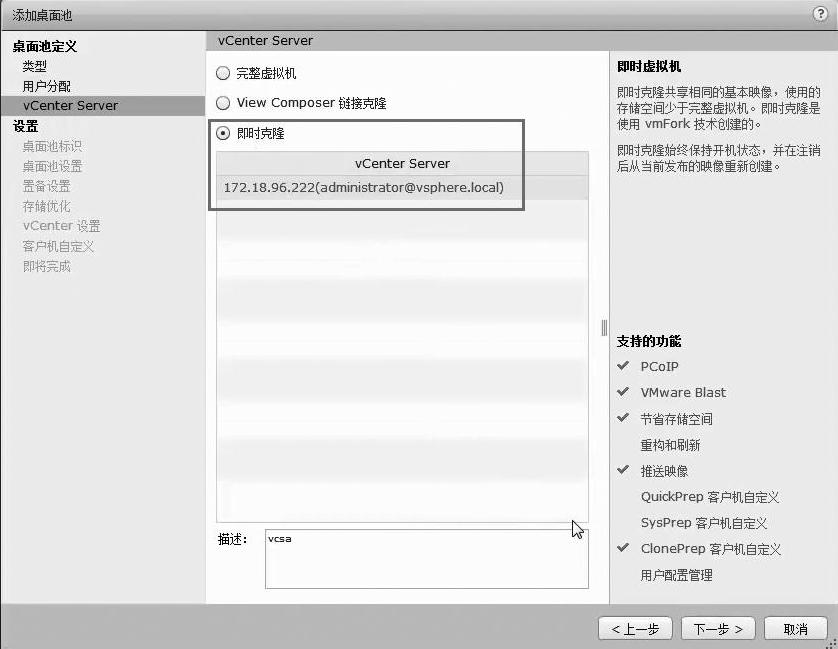Viewport: 838px width, 649px height.
Task: Click the 节省存储空间 checkmark icon
Action: coord(623,418)
